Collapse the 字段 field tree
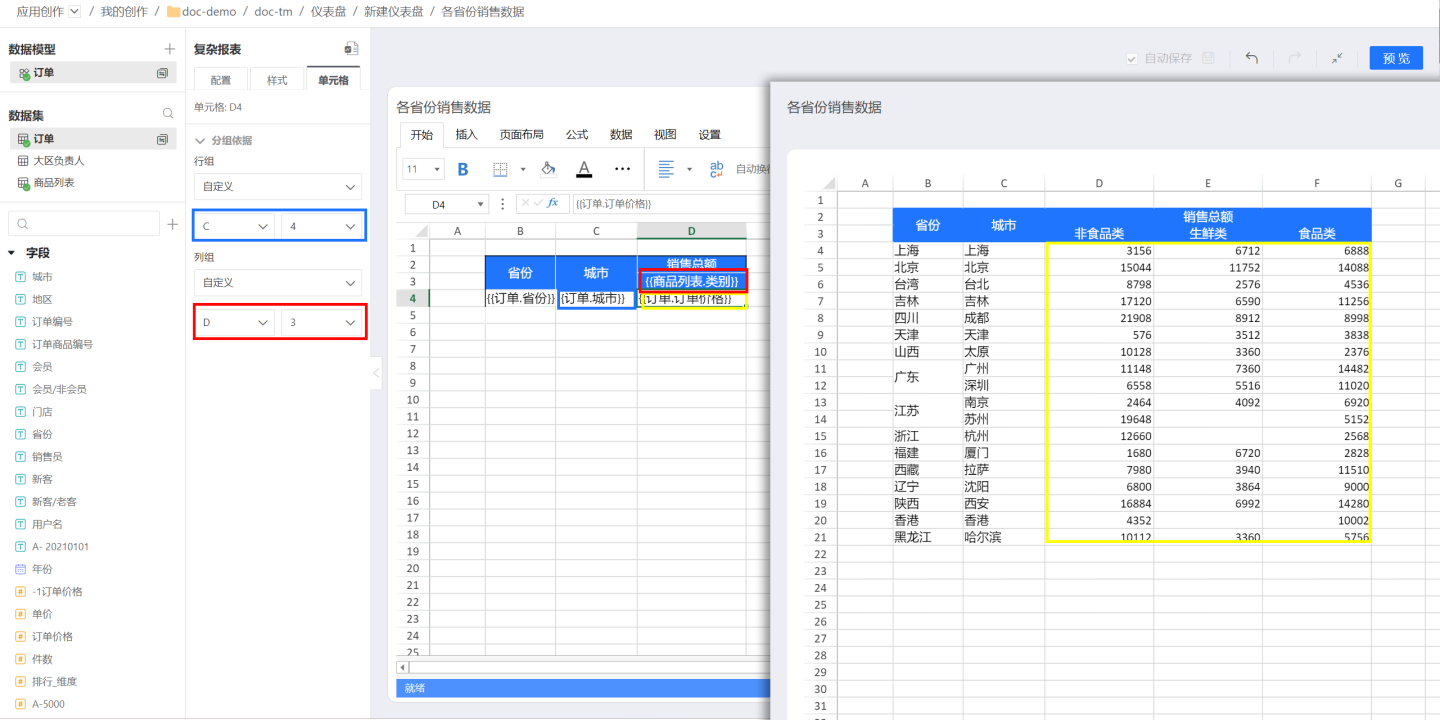This screenshot has width=1440, height=720. click(x=12, y=253)
